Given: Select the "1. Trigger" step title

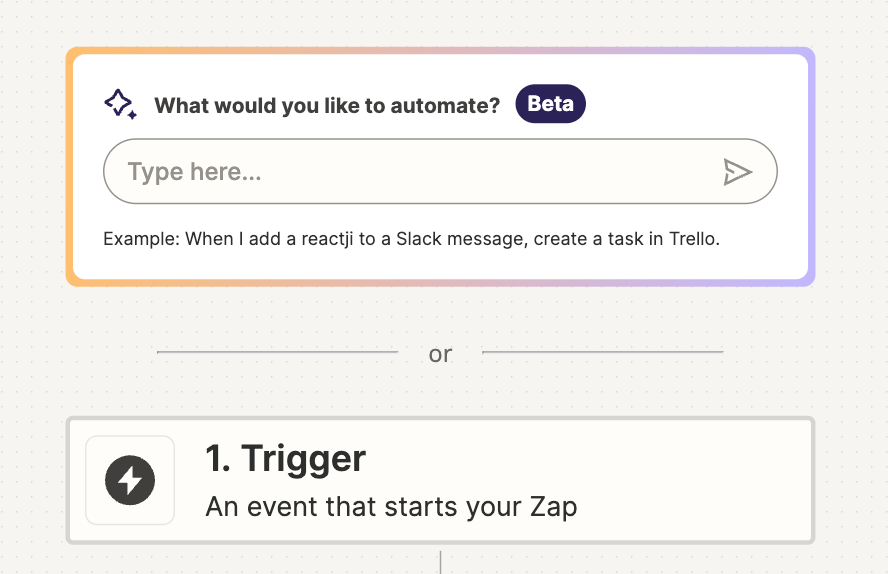Looking at the screenshot, I should point(286,459).
